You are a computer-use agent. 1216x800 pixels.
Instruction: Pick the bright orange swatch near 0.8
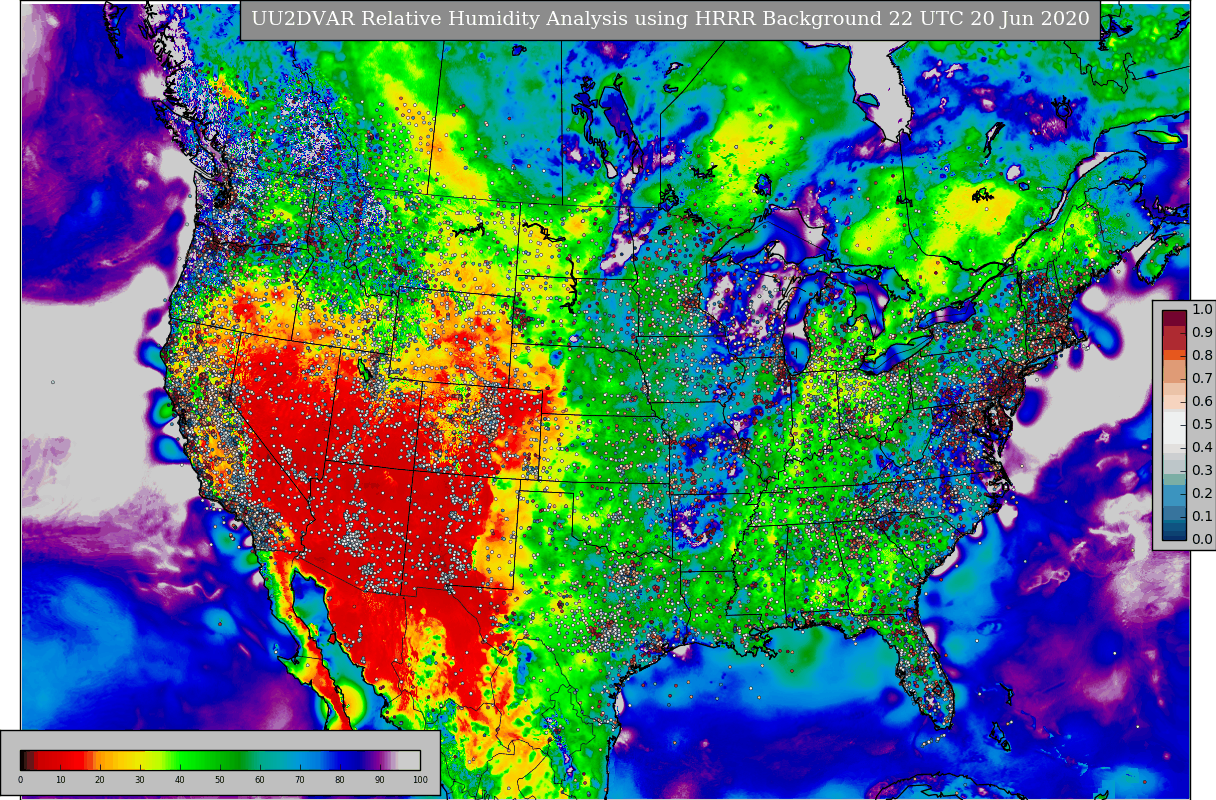pos(1175,355)
